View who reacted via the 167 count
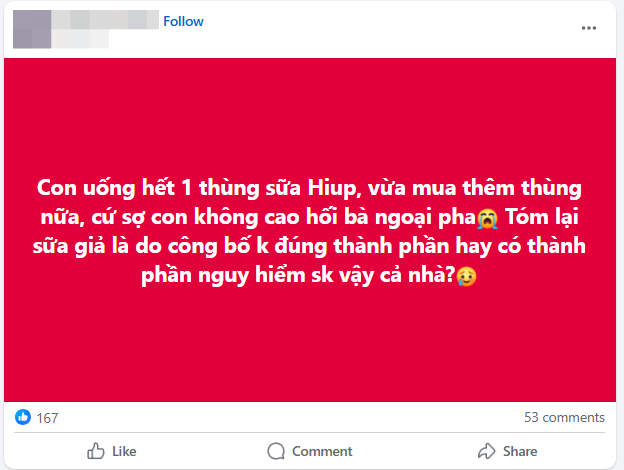Image resolution: width=624 pixels, height=470 pixels. pos(47,418)
